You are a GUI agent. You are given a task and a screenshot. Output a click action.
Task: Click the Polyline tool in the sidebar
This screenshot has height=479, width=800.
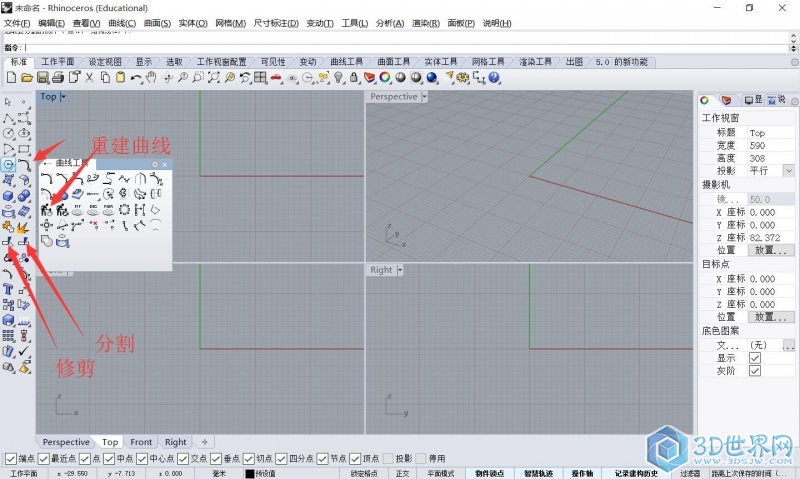click(8, 118)
